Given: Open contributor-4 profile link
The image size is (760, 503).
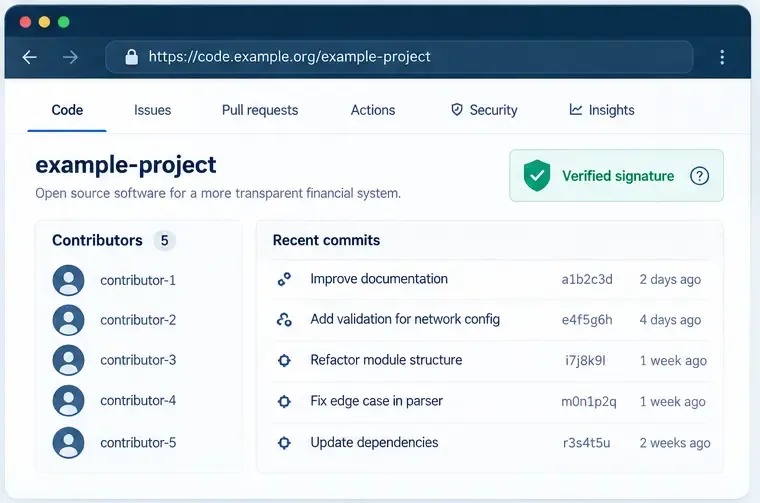Looking at the screenshot, I should (x=138, y=401).
